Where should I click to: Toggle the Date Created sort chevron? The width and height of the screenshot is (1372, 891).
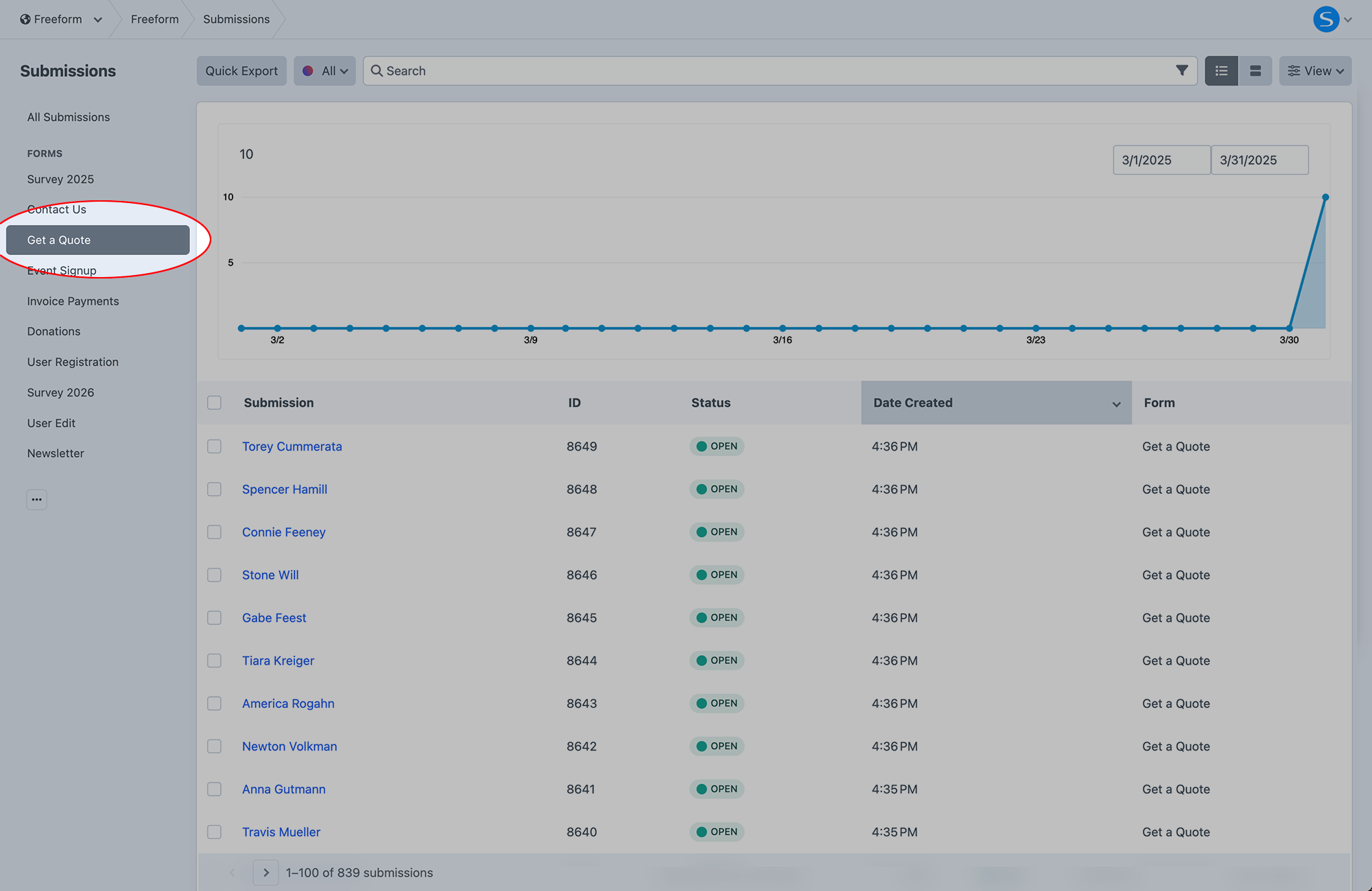coord(1115,403)
